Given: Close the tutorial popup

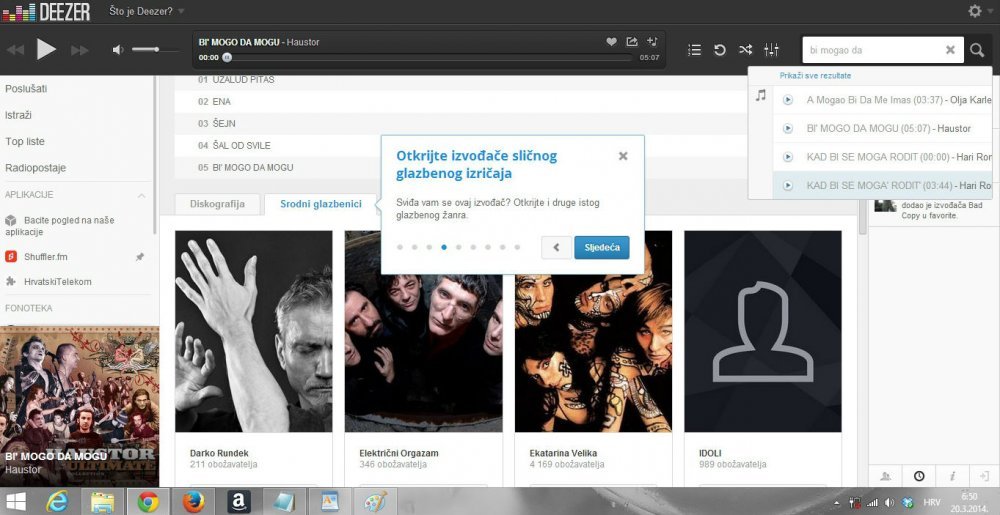Looking at the screenshot, I should coord(623,156).
